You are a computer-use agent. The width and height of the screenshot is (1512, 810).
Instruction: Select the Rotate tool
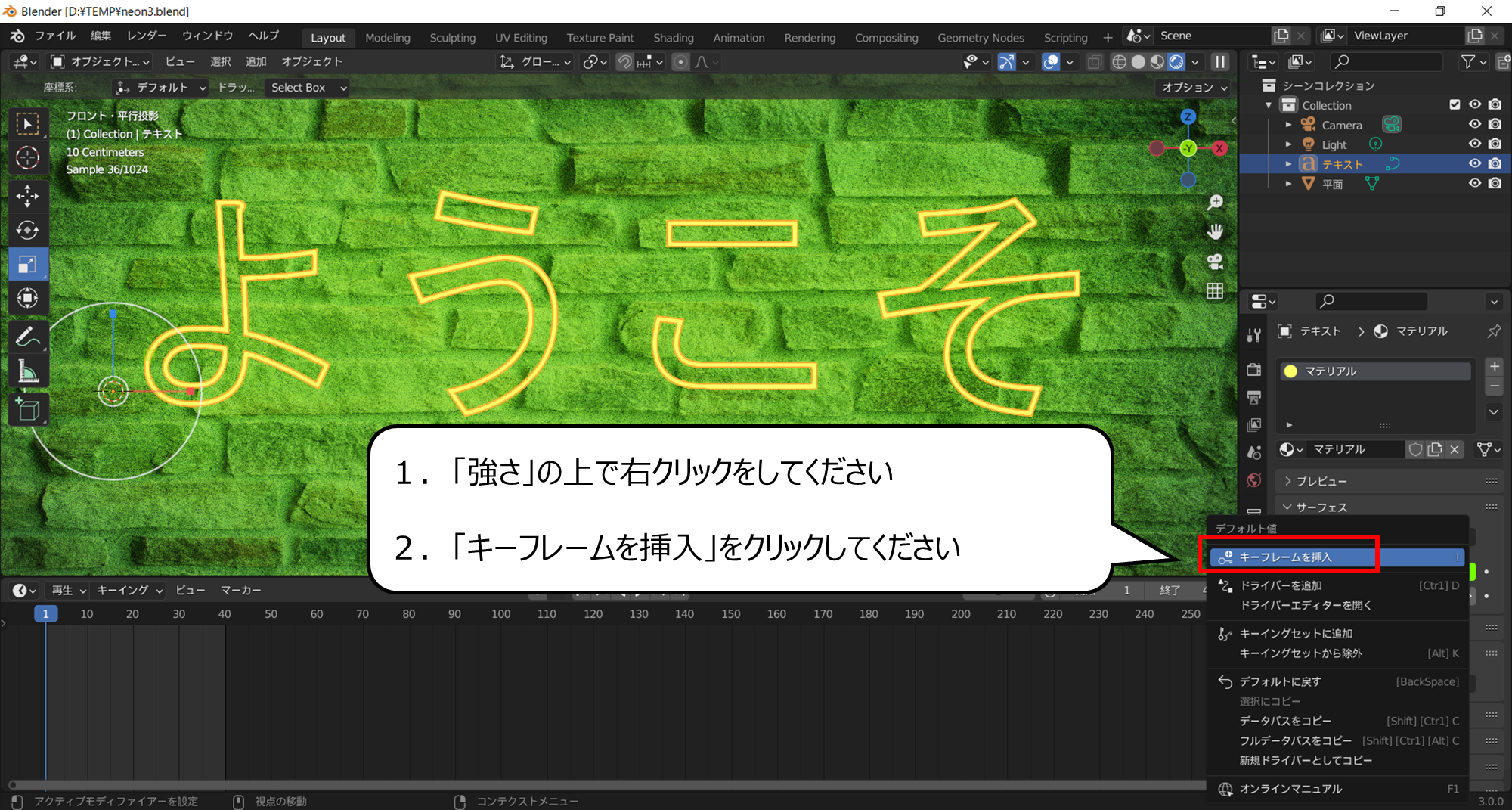[x=28, y=230]
